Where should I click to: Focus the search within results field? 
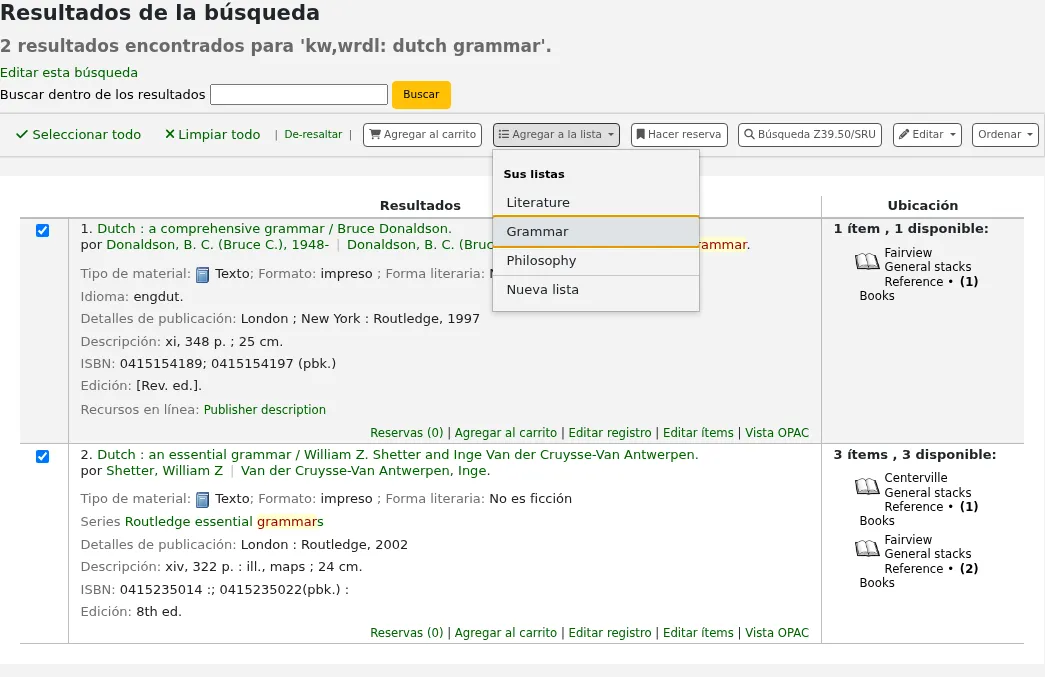[x=299, y=95]
